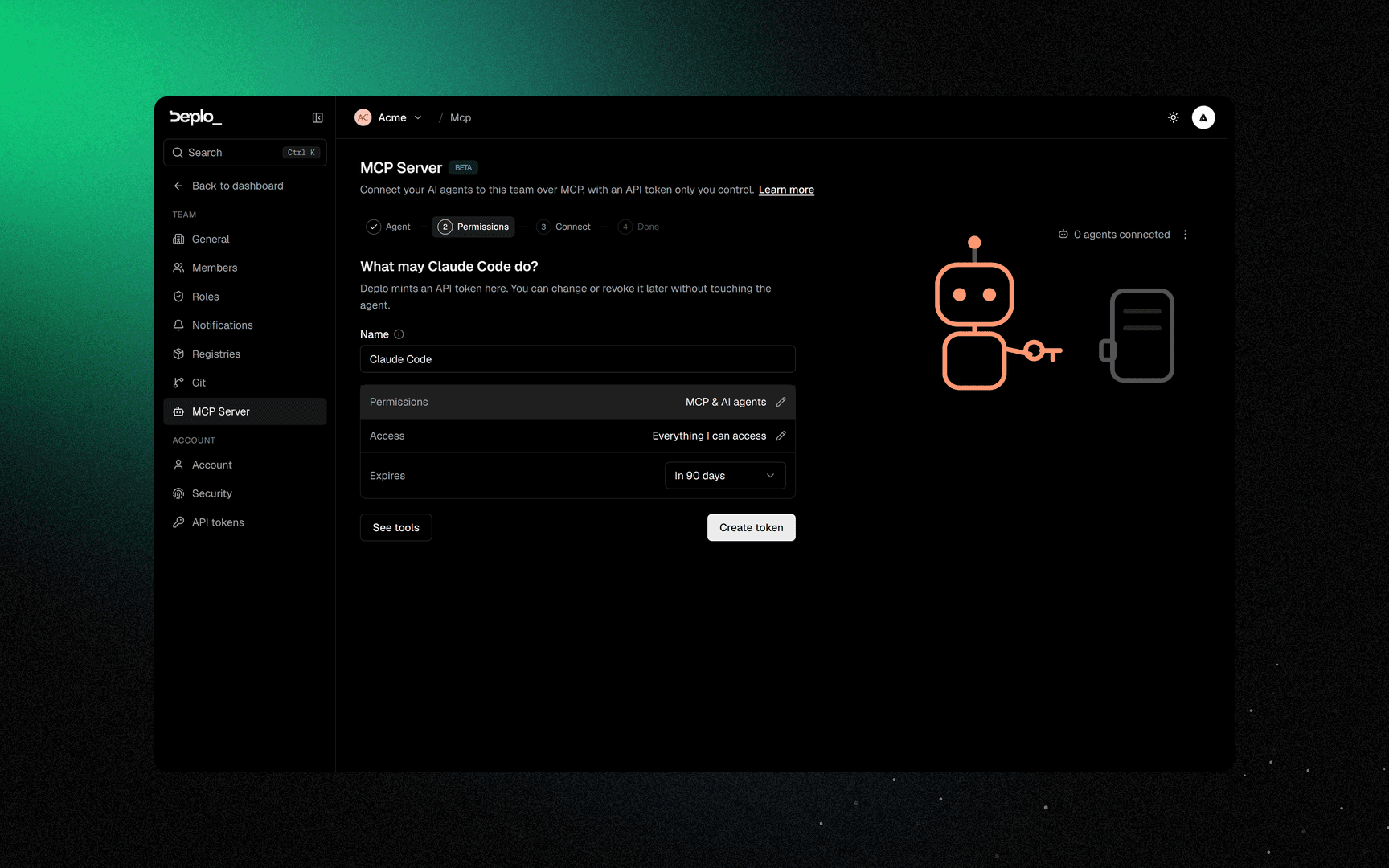This screenshot has width=1389, height=868.
Task: Open the three-dot agents options menu
Action: click(1185, 235)
